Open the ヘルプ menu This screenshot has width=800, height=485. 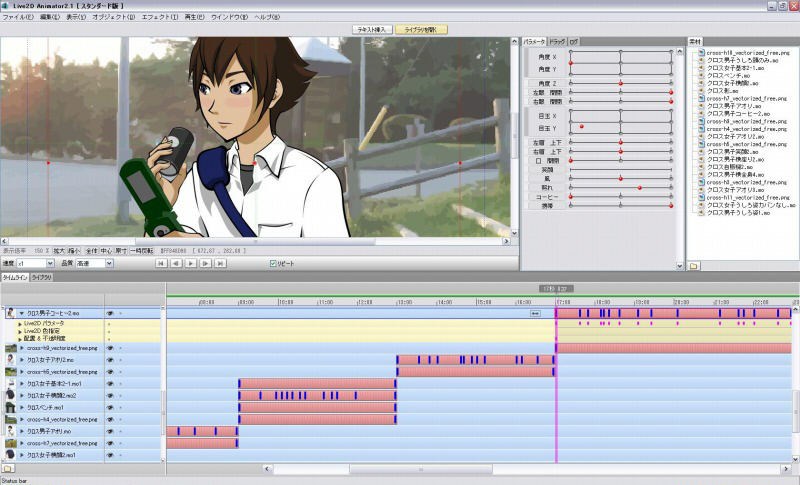[267, 17]
